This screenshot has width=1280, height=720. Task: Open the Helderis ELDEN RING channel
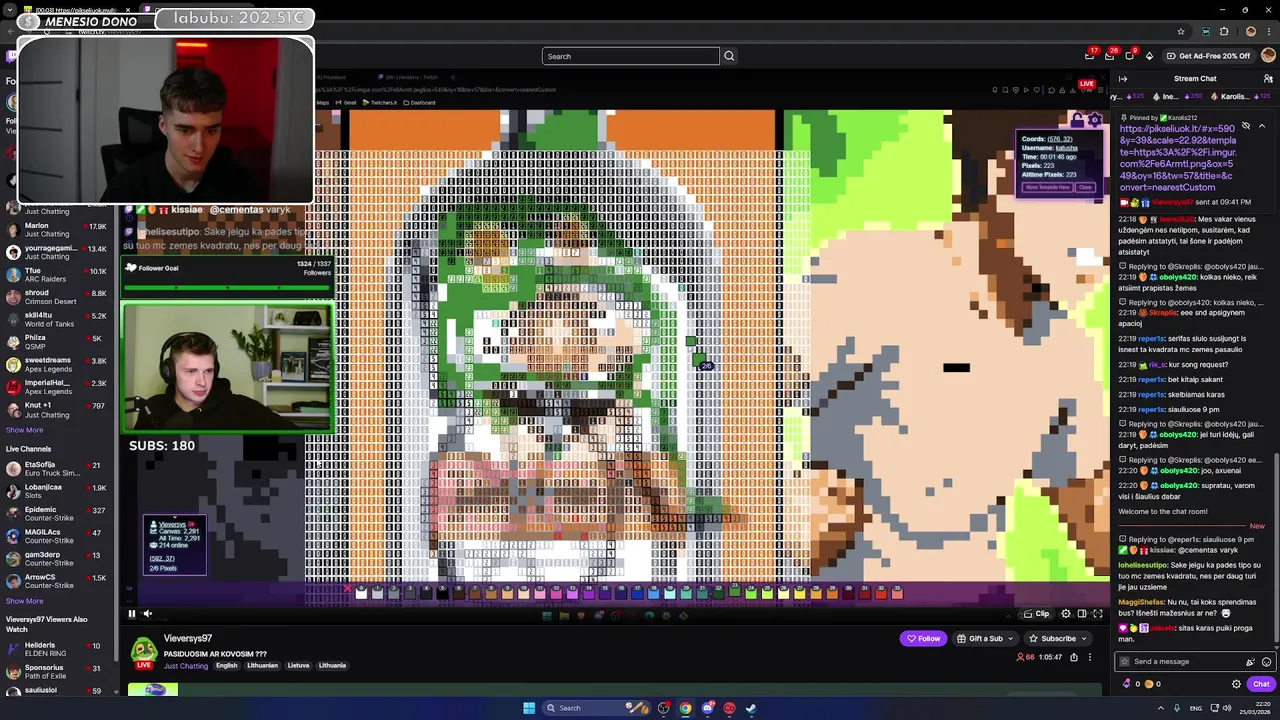coord(58,649)
